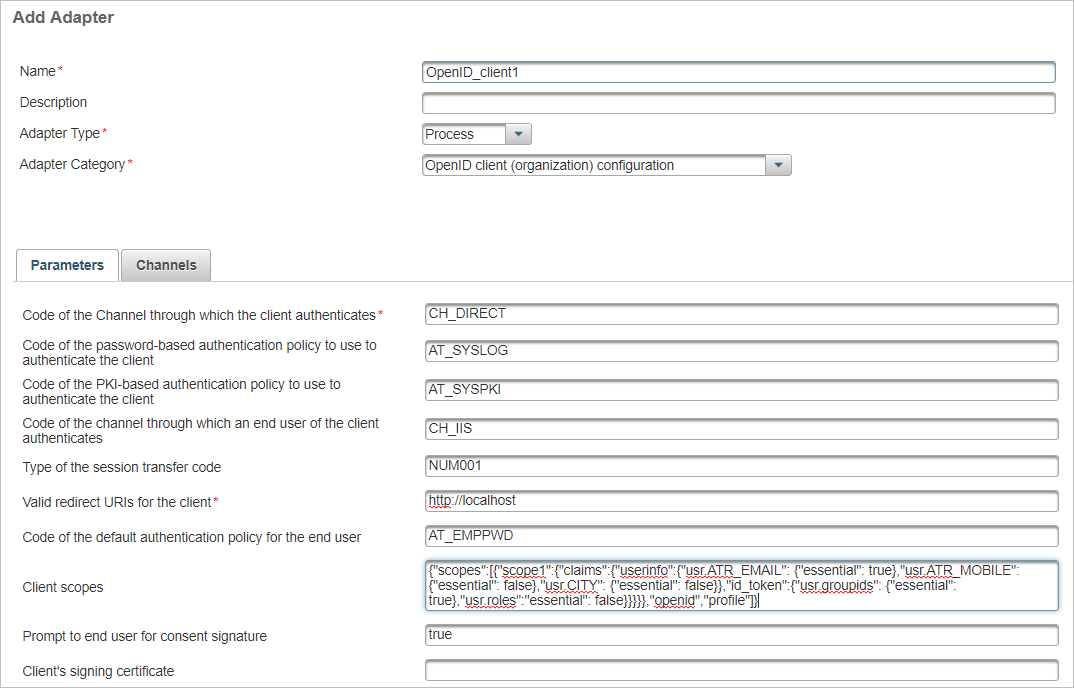Click inside the Client scopes JSON text area
The image size is (1074, 688).
pyautogui.click(x=741, y=585)
